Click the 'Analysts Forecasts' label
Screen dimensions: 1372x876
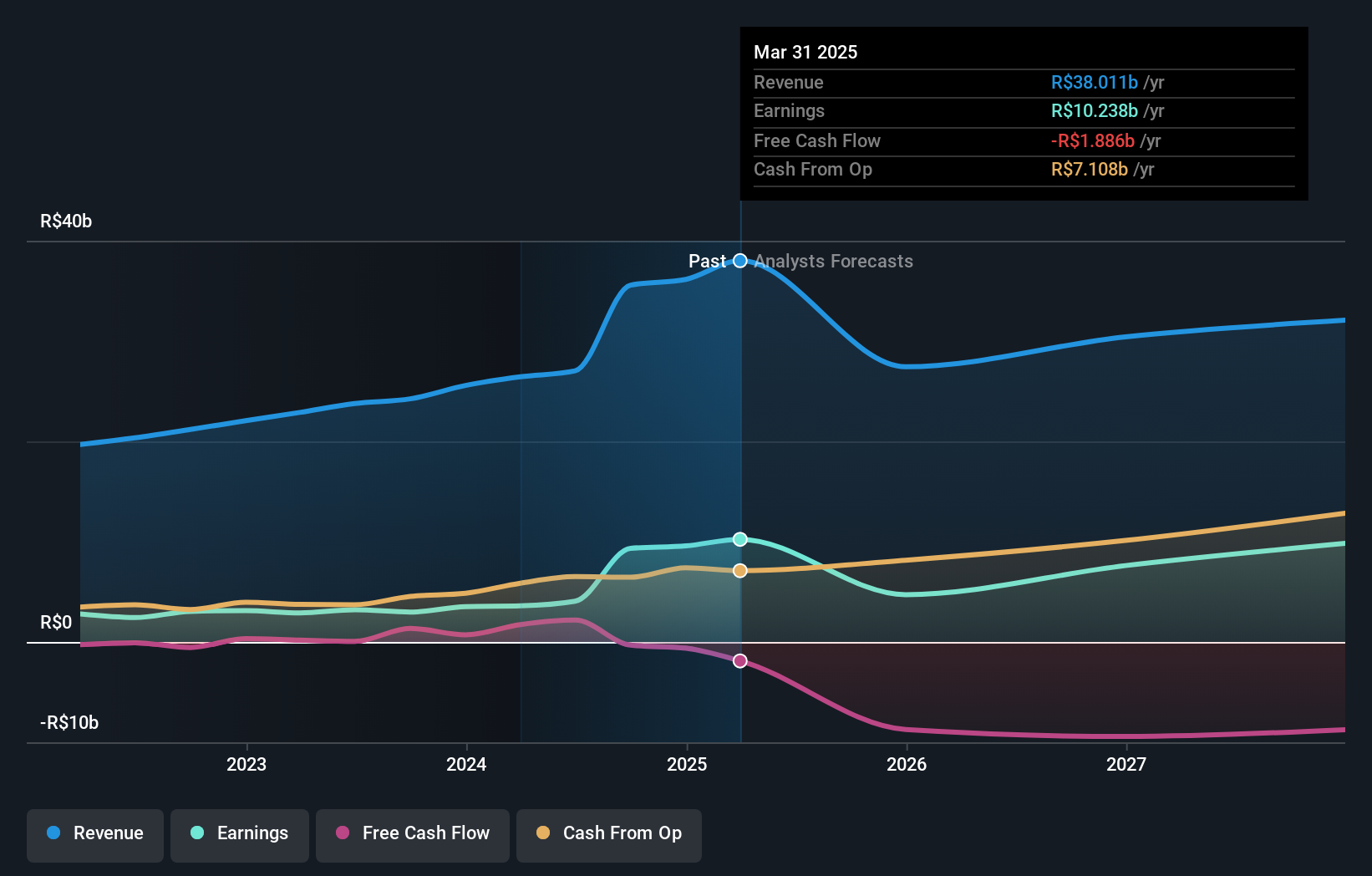[834, 261]
